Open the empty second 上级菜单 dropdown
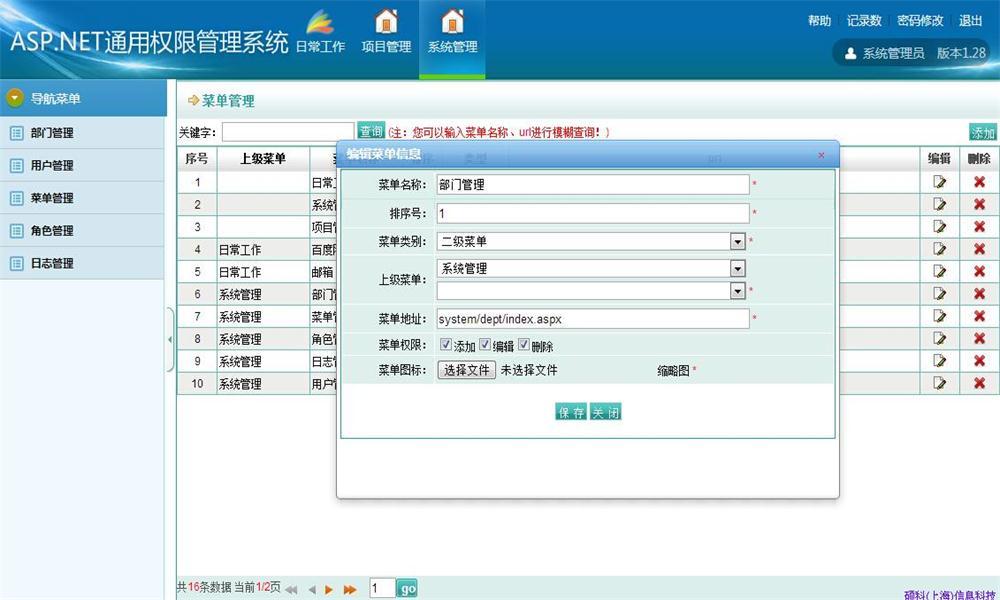 (x=591, y=291)
